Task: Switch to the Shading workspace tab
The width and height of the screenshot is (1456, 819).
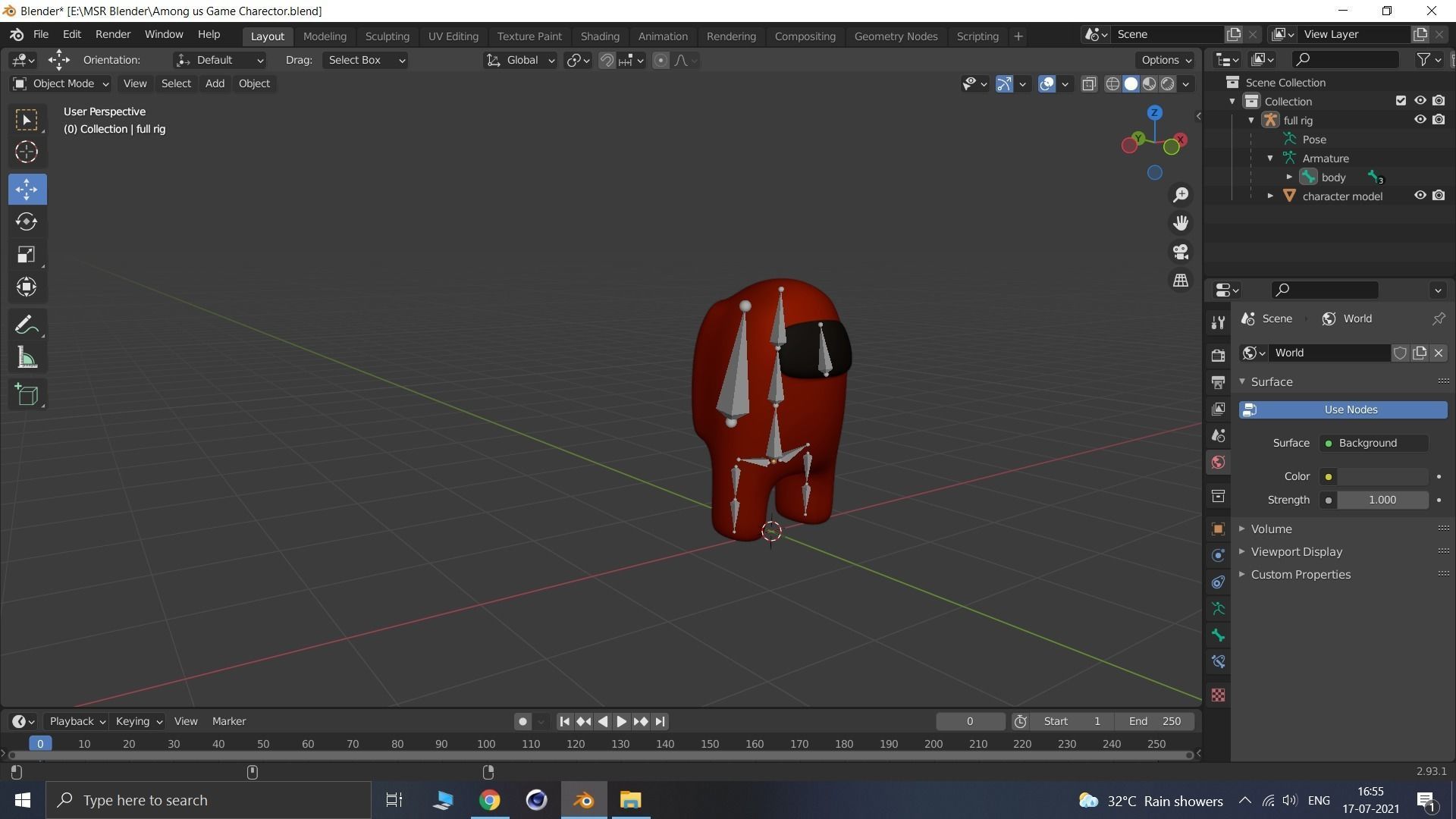Action: point(600,36)
